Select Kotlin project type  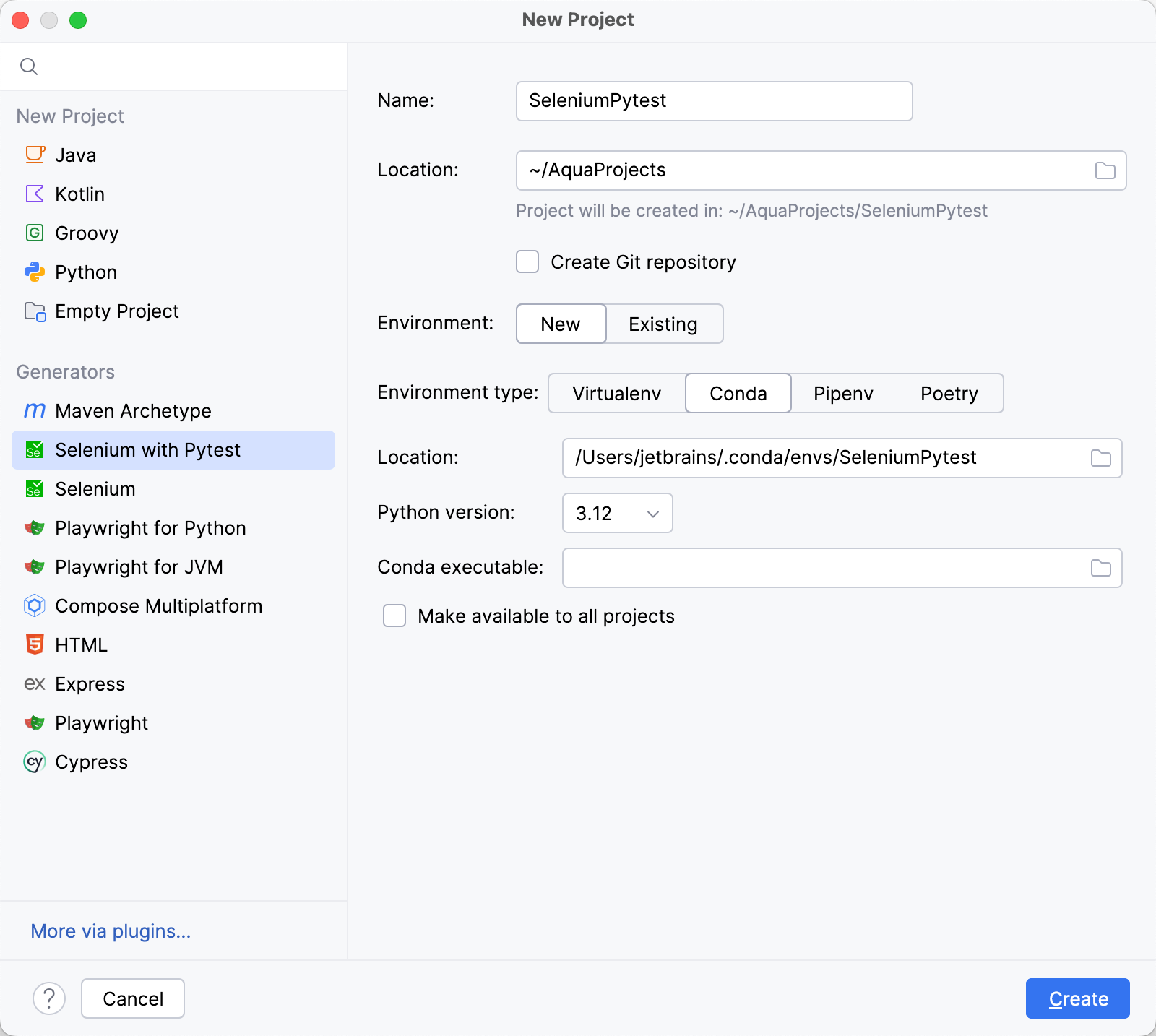173,194
